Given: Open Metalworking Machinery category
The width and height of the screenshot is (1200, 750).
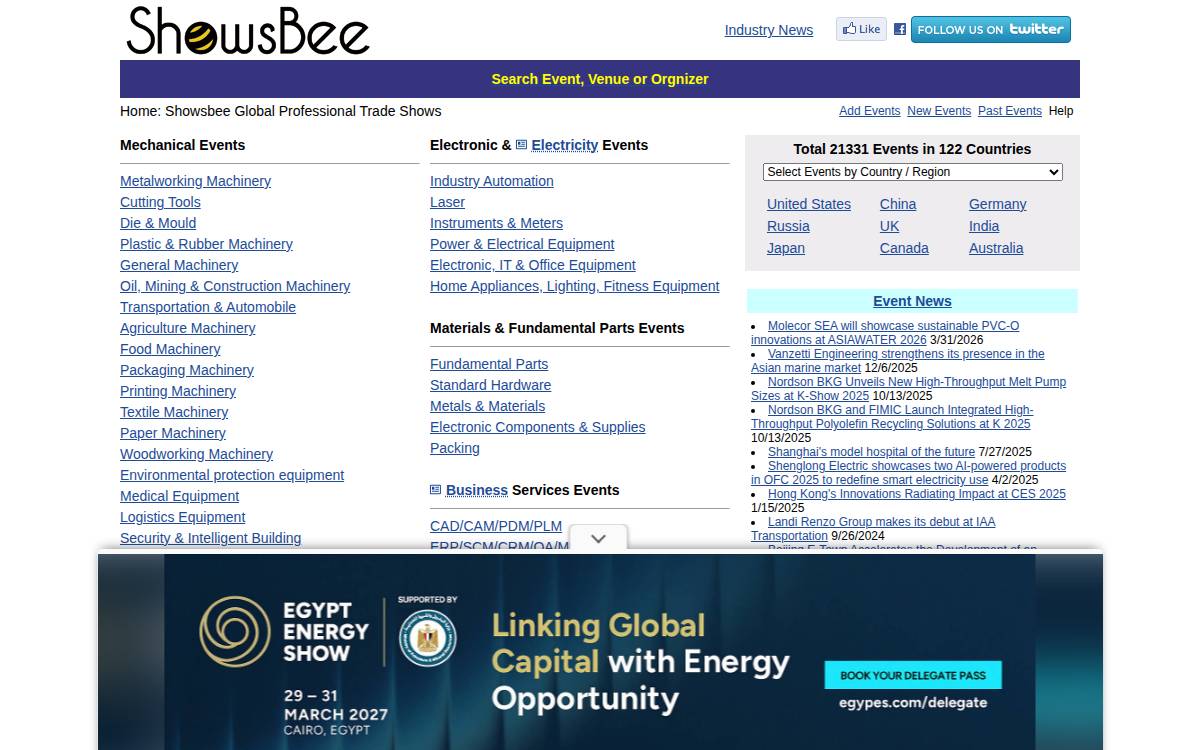Looking at the screenshot, I should click(x=195, y=181).
